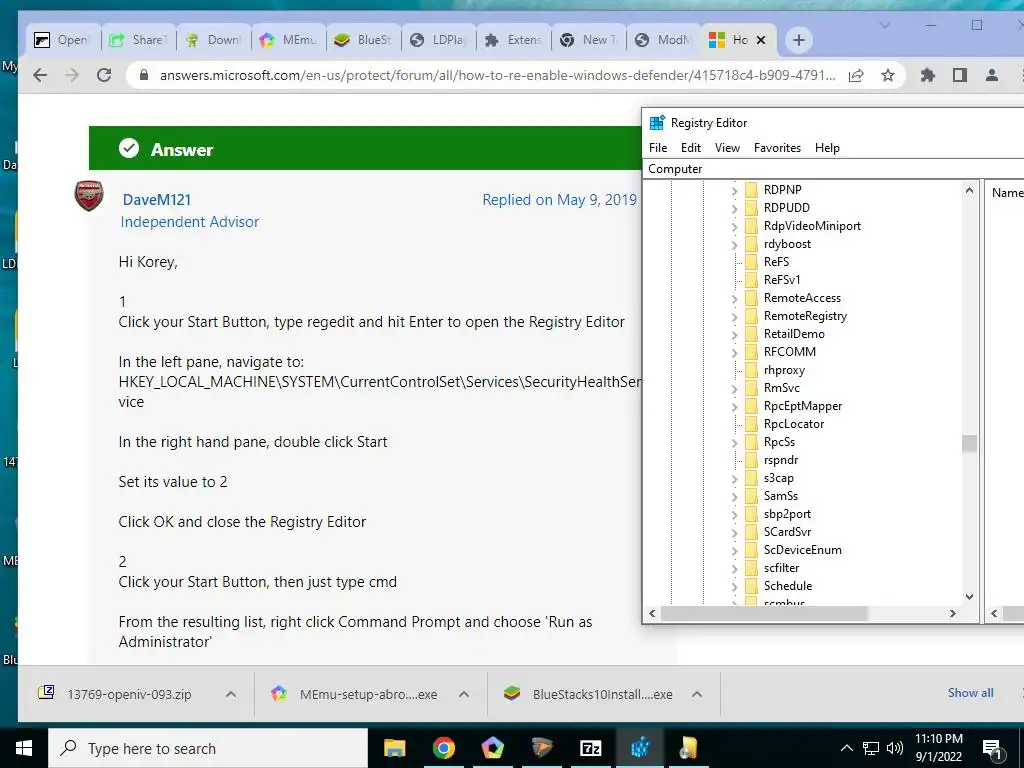Image resolution: width=1024 pixels, height=768 pixels.
Task: Open File Explorer from taskbar
Action: 394,748
